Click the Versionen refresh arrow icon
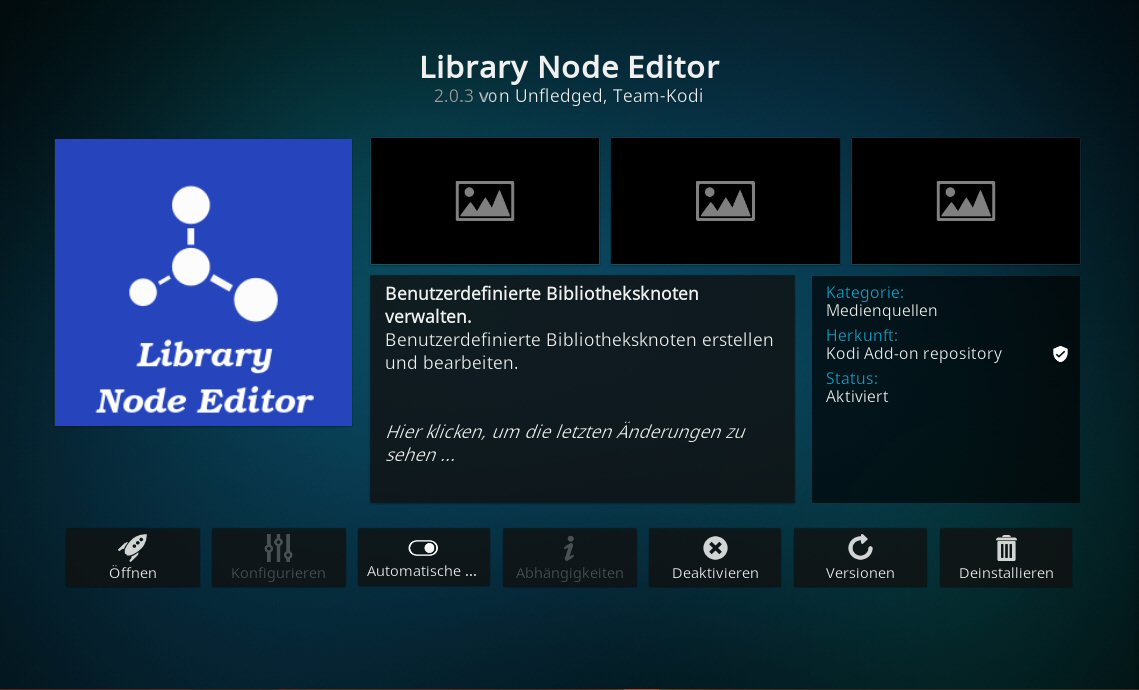 click(x=860, y=547)
